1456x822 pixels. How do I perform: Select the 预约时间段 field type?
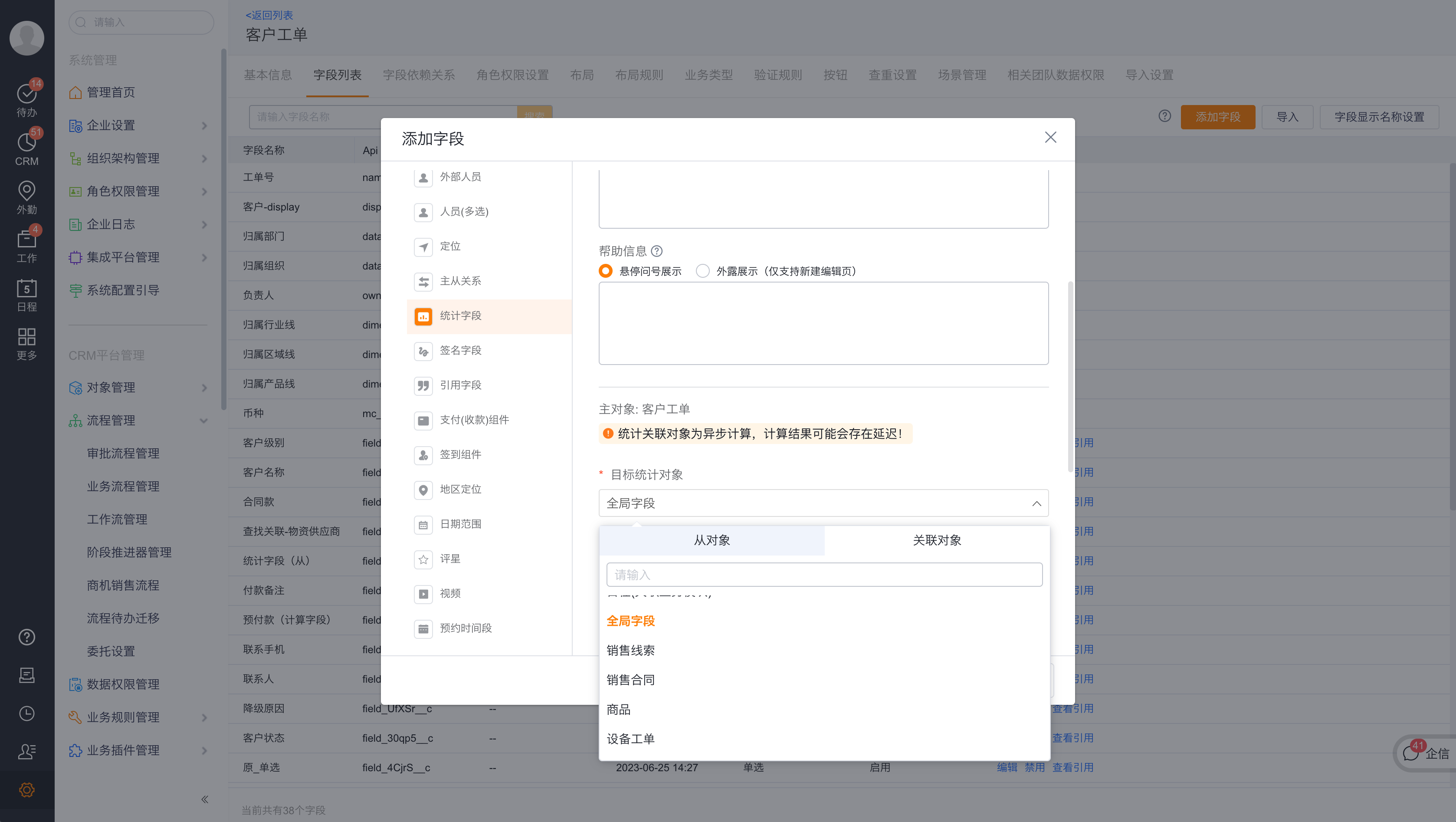pos(489,628)
